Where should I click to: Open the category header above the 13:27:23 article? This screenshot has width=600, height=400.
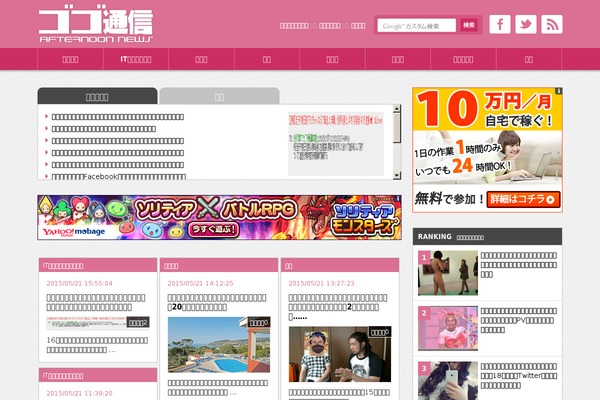[340, 265]
